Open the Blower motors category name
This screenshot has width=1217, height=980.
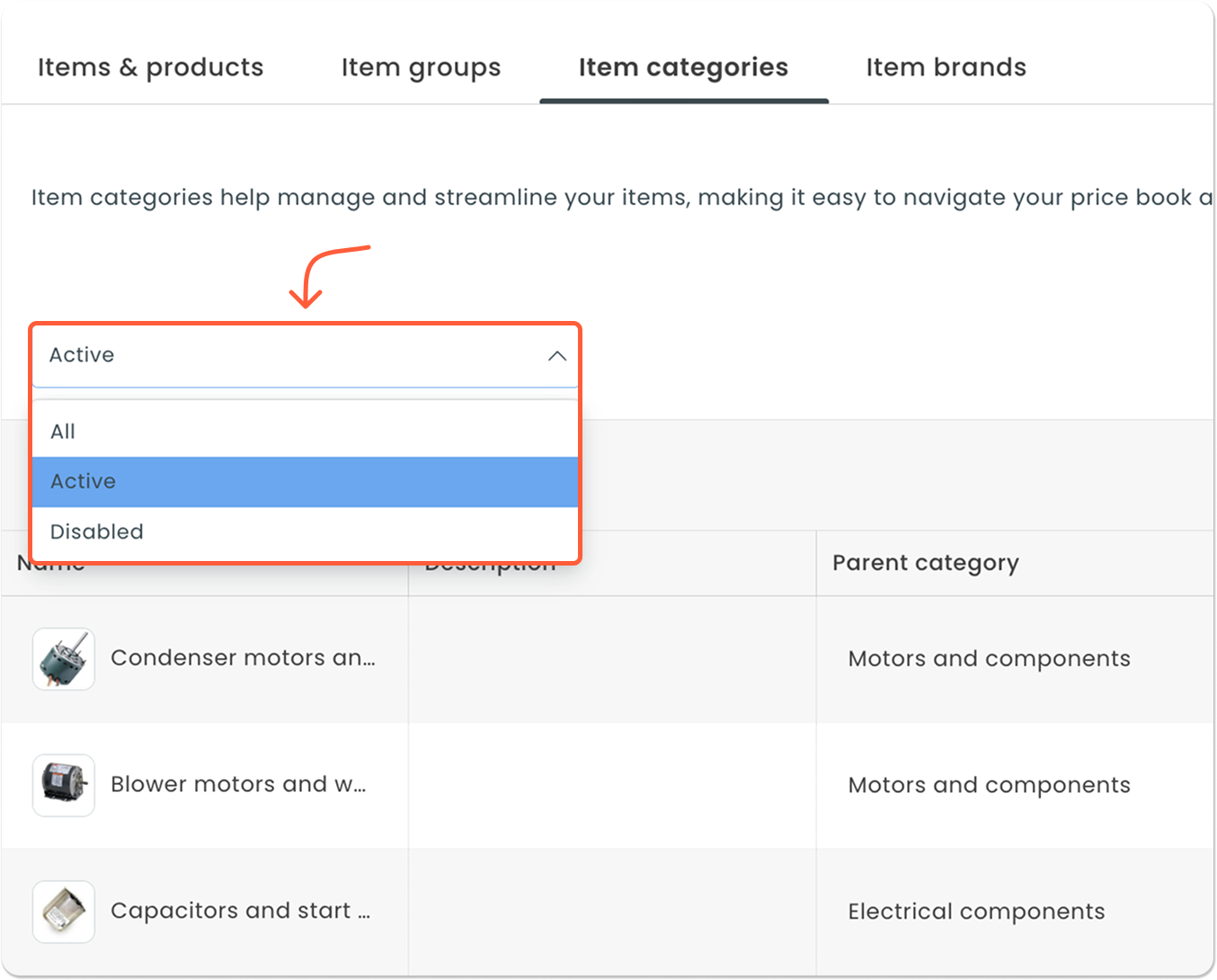[238, 785]
